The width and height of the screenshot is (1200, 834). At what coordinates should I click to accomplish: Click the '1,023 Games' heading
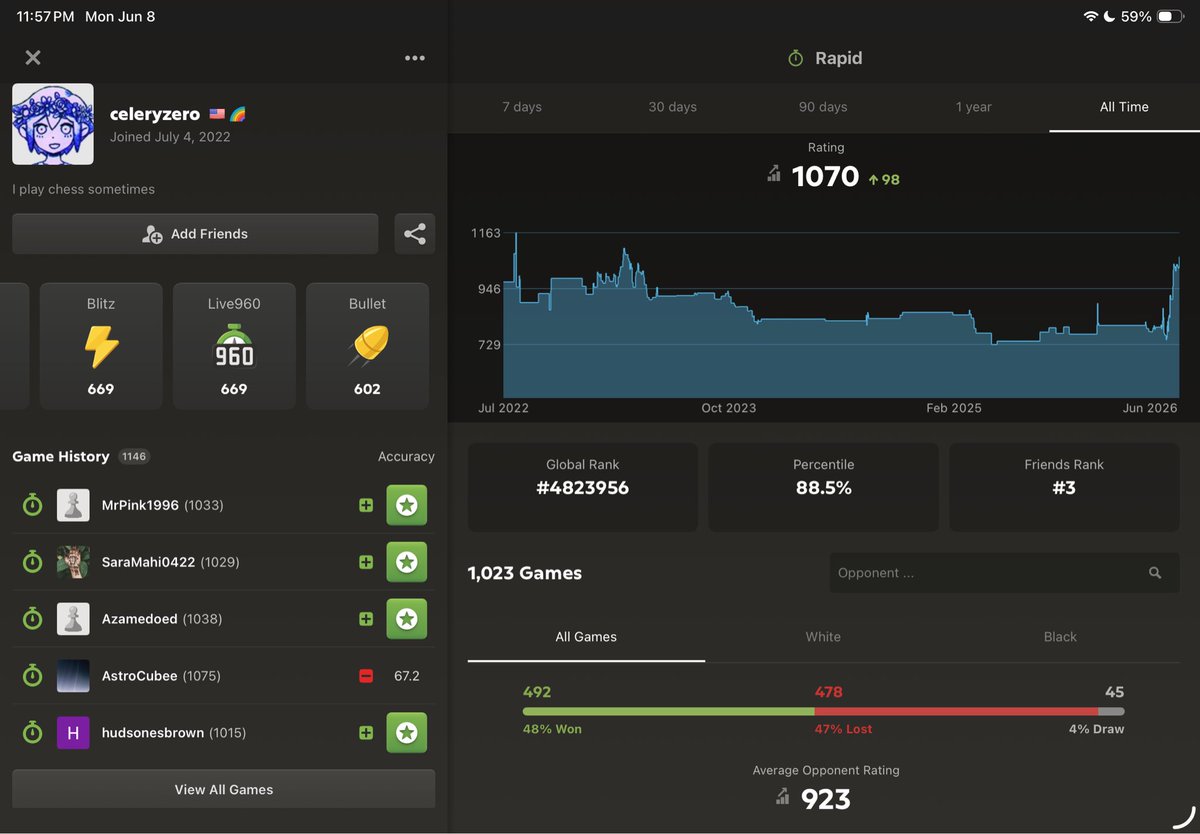[525, 573]
